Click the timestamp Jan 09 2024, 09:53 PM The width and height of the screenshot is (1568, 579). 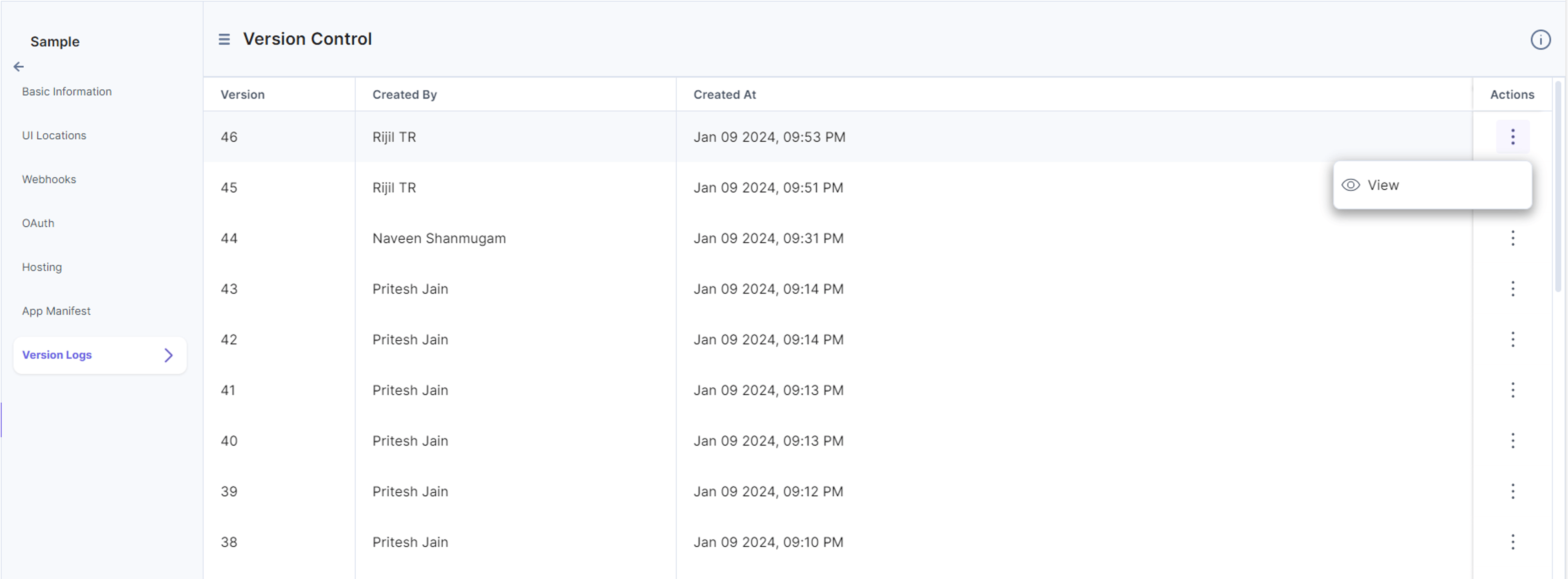pyautogui.click(x=769, y=137)
